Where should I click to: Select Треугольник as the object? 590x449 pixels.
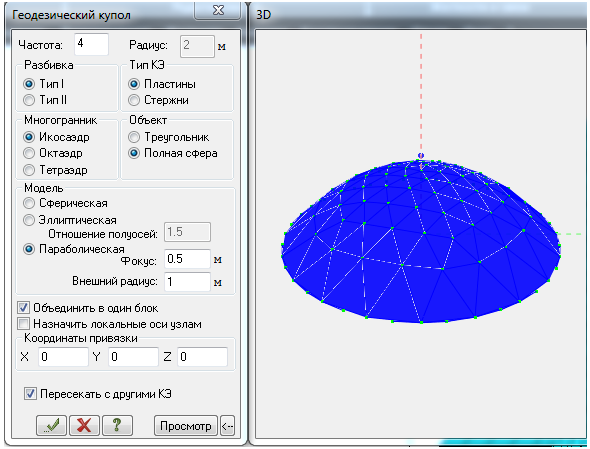pos(168,137)
